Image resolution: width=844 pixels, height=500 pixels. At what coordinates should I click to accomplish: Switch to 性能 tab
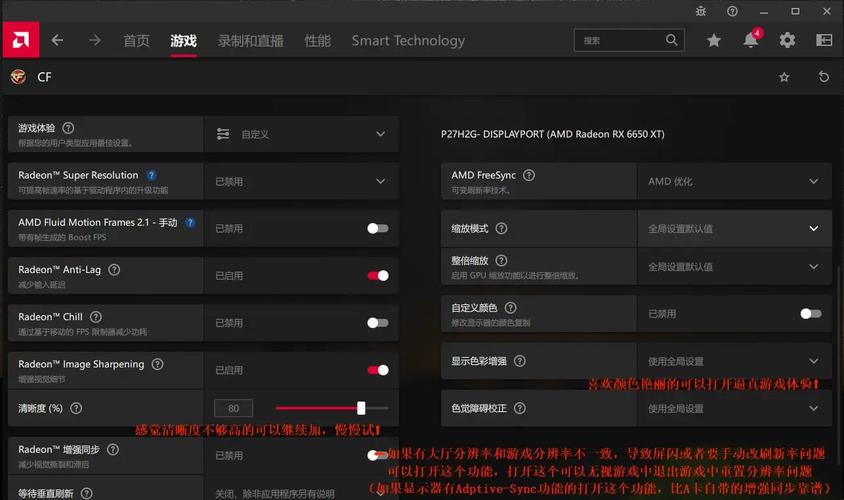pos(318,40)
